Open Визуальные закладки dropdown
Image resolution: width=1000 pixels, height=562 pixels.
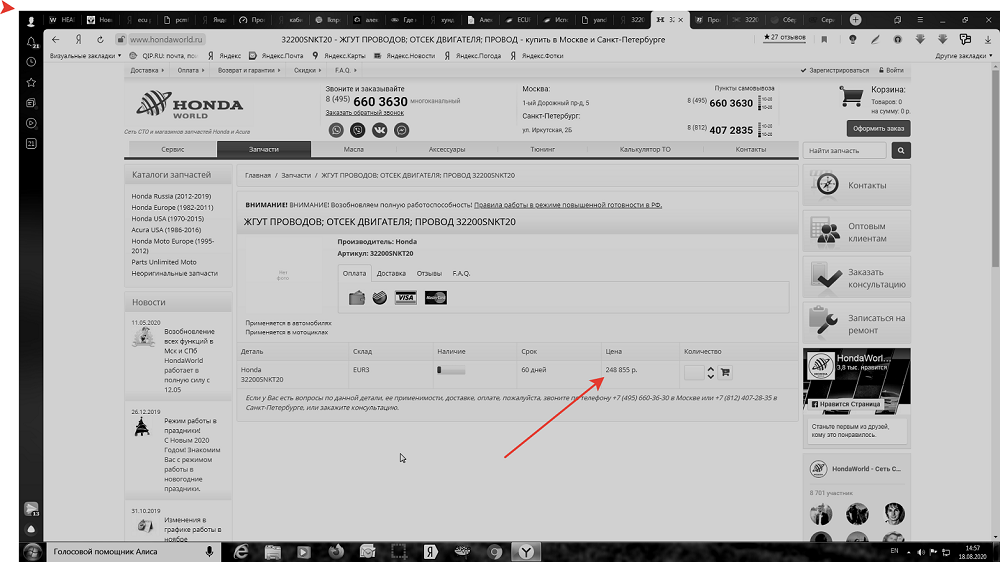pyautogui.click(x=85, y=55)
